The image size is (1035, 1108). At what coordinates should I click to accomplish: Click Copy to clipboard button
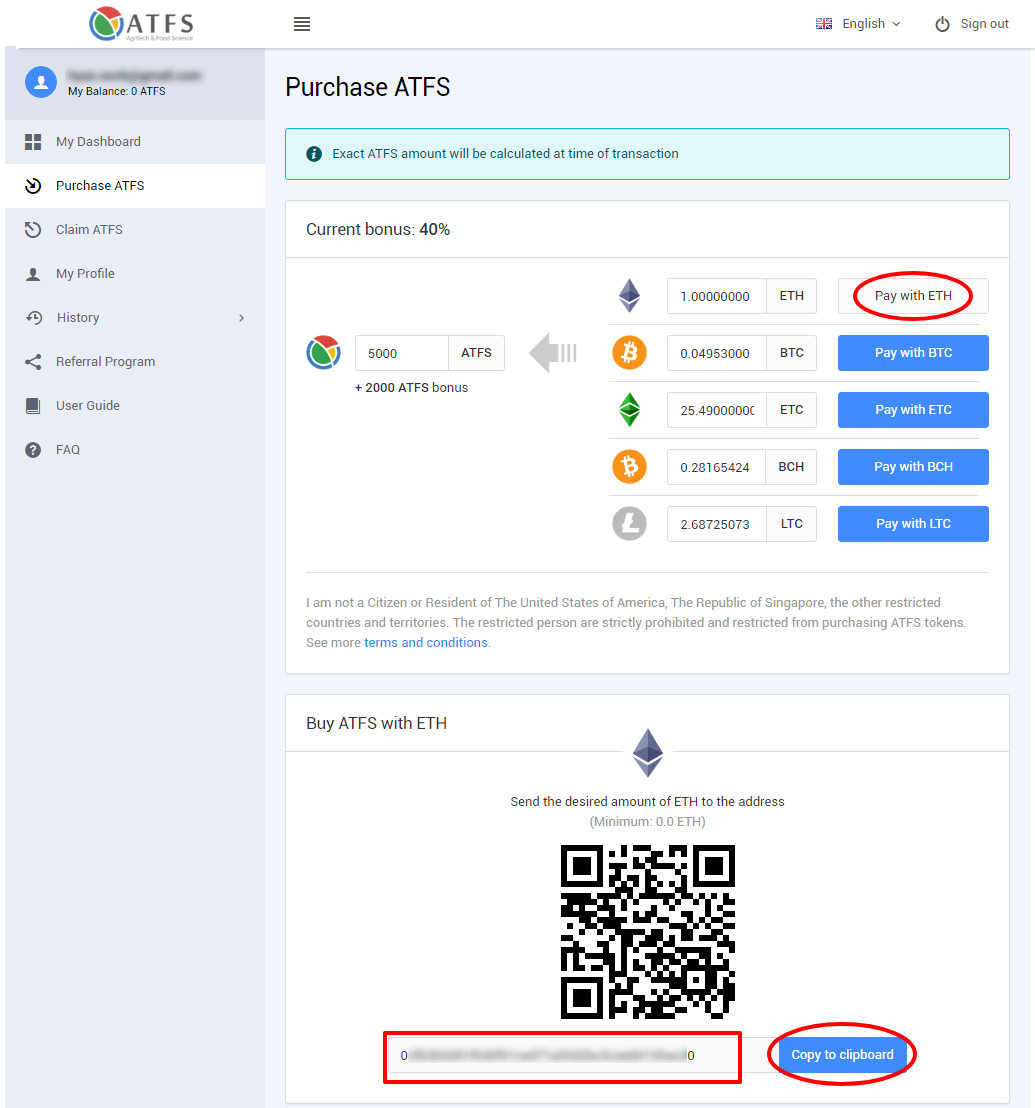[x=842, y=1055]
